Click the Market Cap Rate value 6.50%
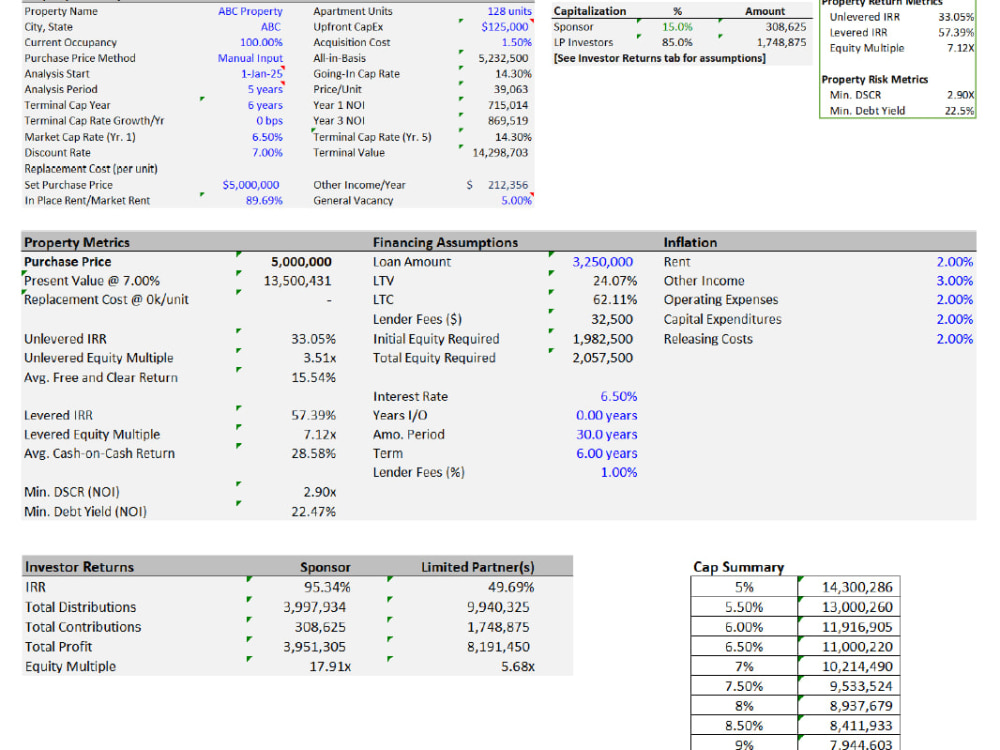Image resolution: width=1000 pixels, height=750 pixels. point(267,137)
